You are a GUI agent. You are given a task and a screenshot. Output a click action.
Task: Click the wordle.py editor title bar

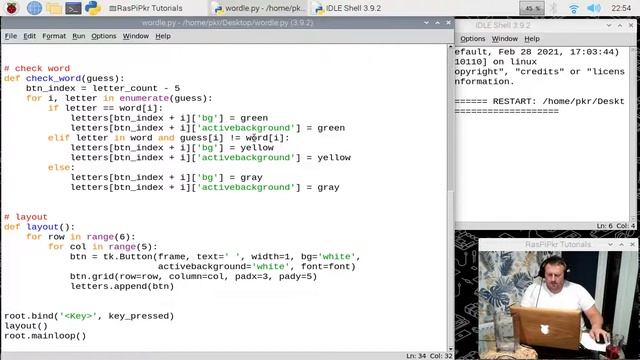(227, 23)
